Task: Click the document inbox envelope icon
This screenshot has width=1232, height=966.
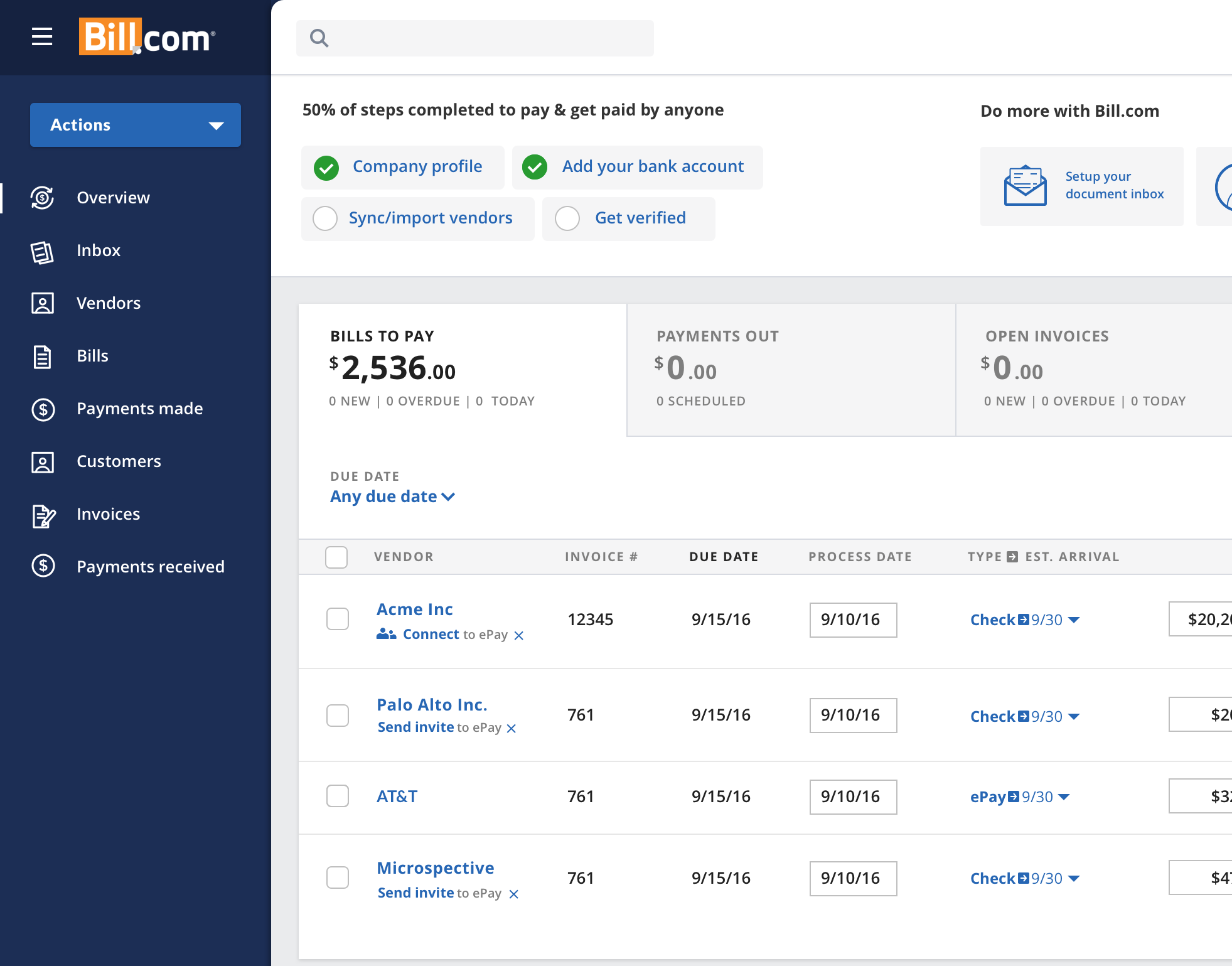Action: 1025,186
